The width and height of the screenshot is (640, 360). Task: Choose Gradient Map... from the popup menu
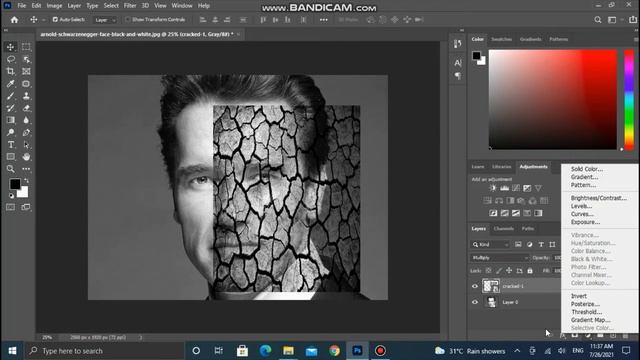tap(591, 320)
